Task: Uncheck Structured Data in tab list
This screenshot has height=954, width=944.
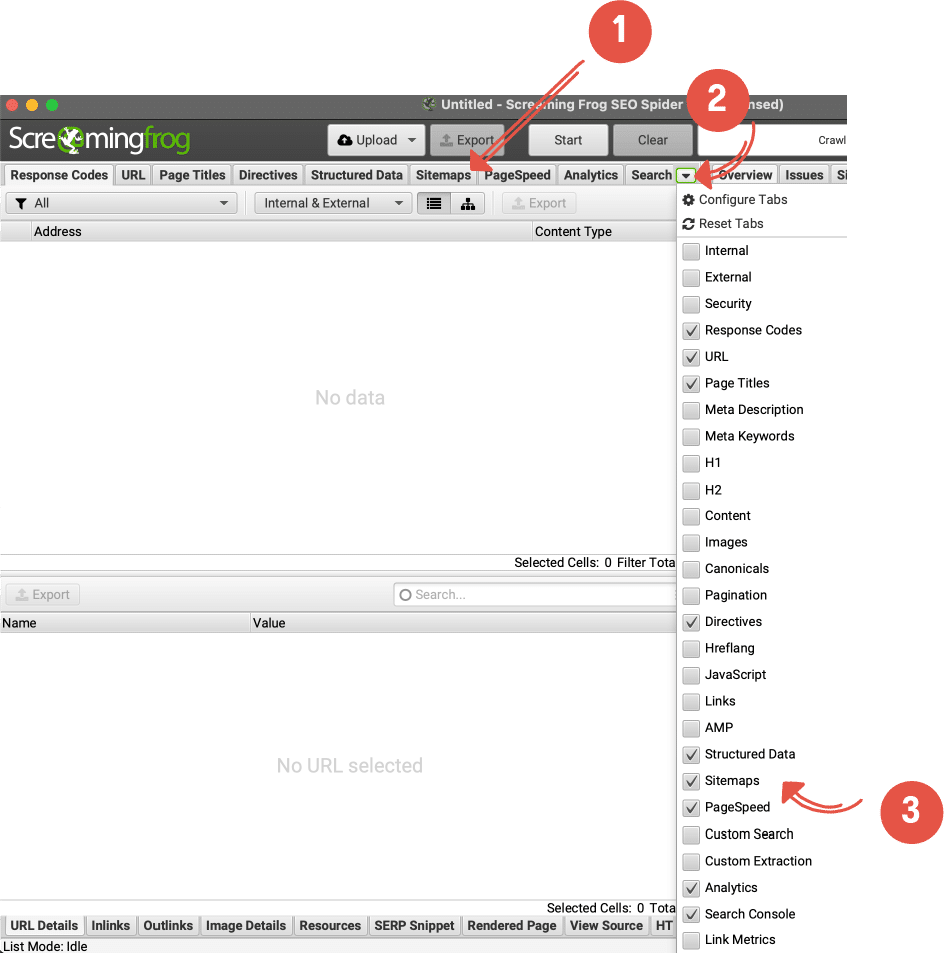Action: point(691,754)
